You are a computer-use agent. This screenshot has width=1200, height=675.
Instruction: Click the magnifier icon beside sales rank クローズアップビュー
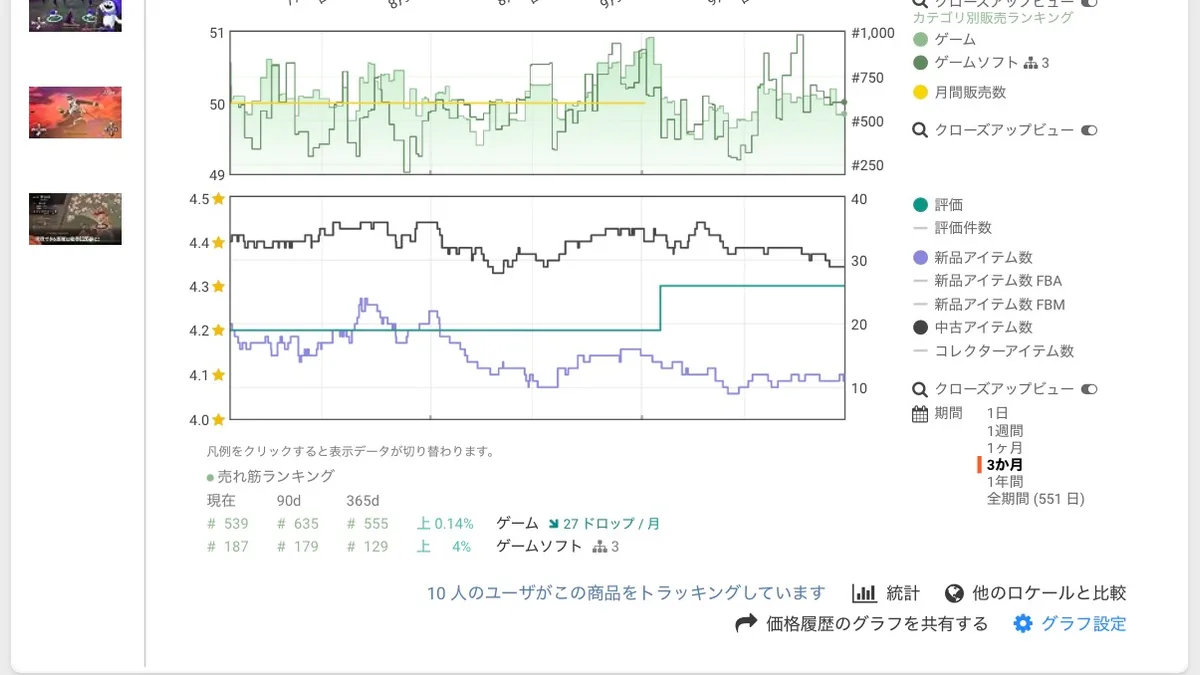pyautogui.click(x=920, y=130)
